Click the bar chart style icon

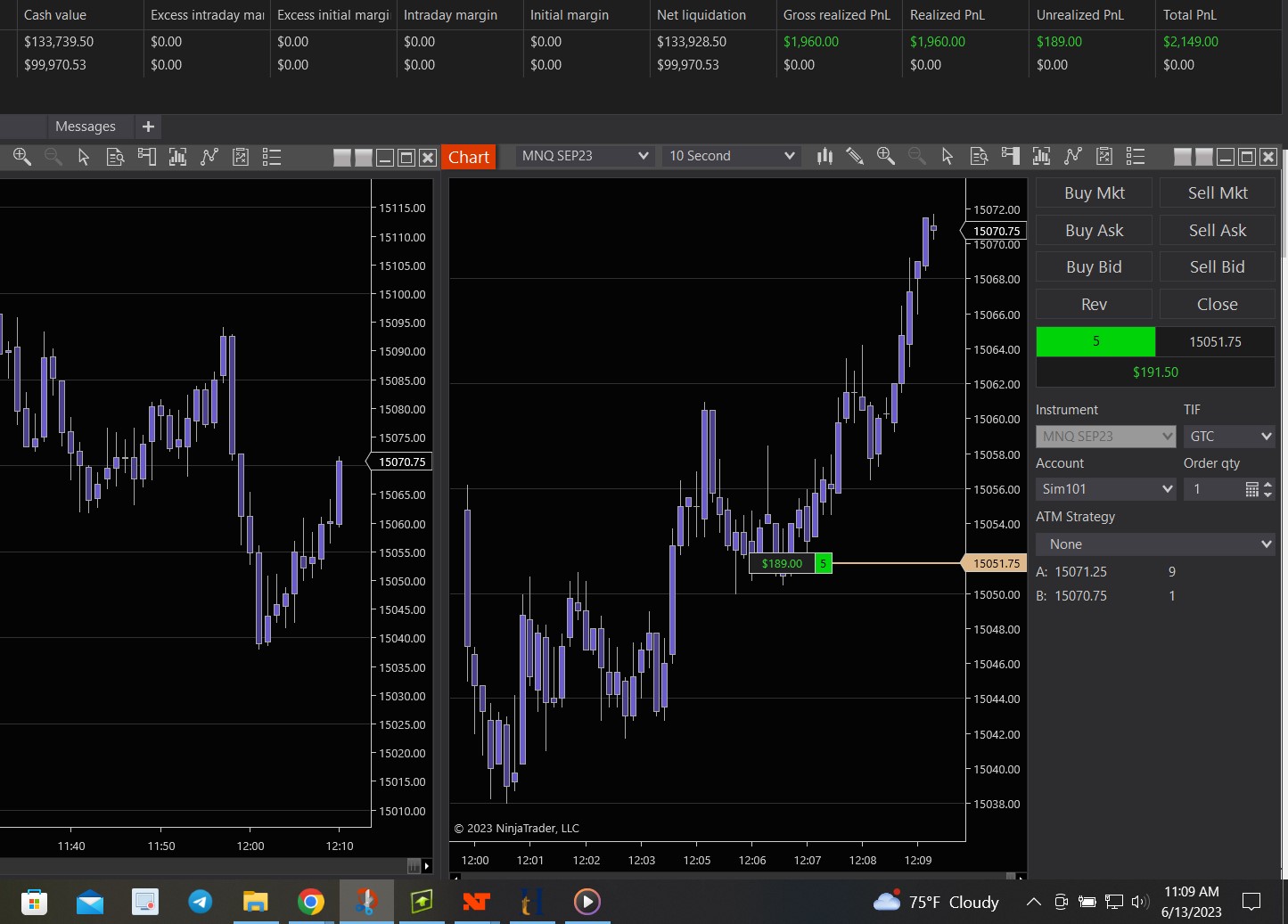click(x=824, y=156)
